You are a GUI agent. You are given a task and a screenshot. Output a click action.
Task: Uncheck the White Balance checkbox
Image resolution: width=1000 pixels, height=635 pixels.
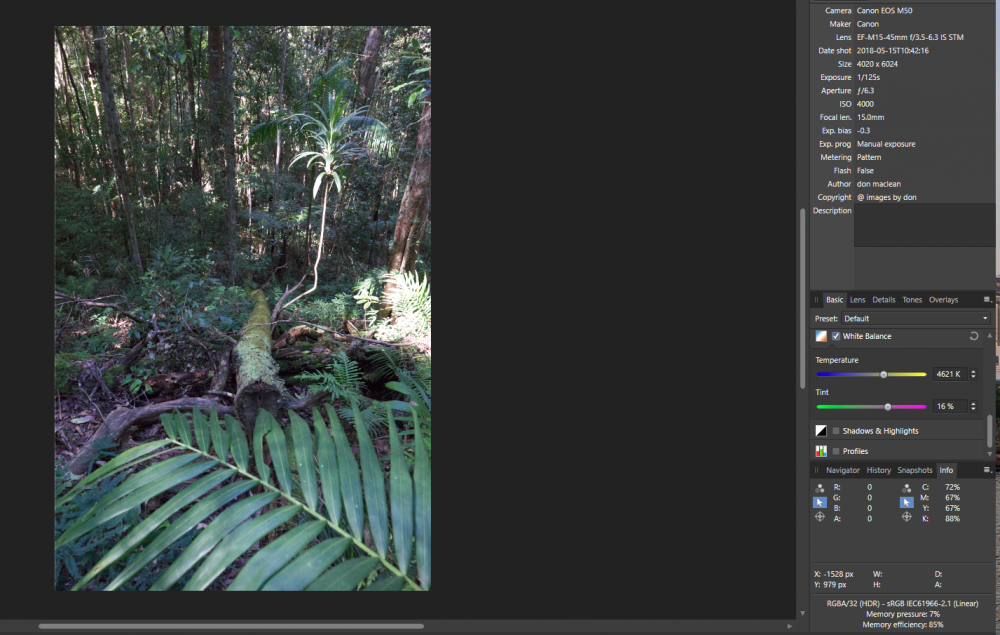(x=835, y=336)
